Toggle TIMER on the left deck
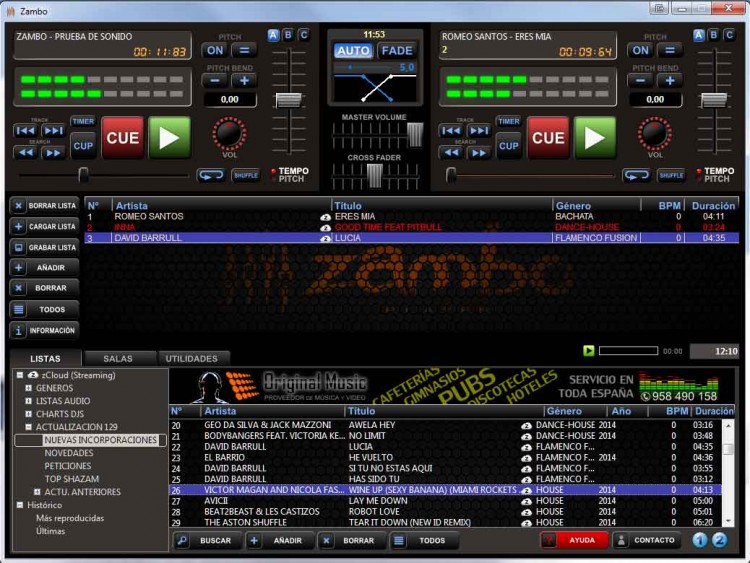The image size is (750, 563). tap(83, 121)
